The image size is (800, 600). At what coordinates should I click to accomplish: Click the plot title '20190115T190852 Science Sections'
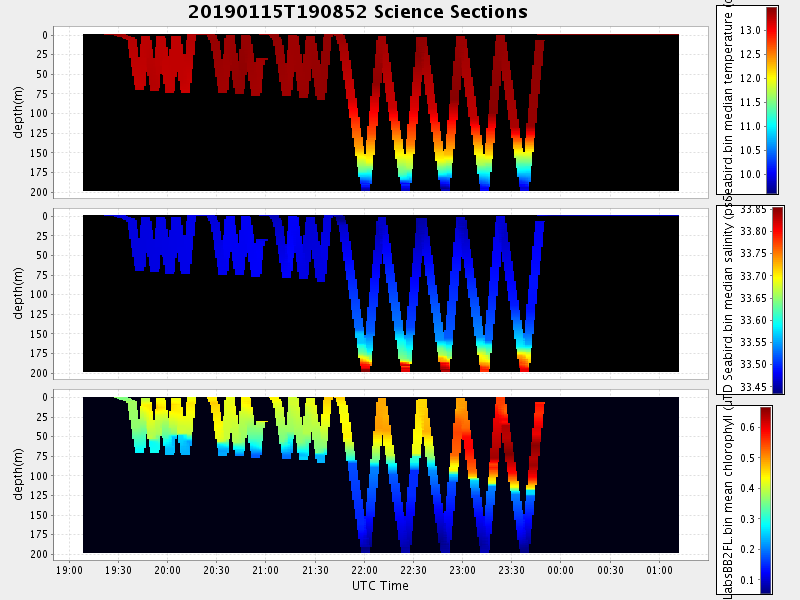coord(358,12)
